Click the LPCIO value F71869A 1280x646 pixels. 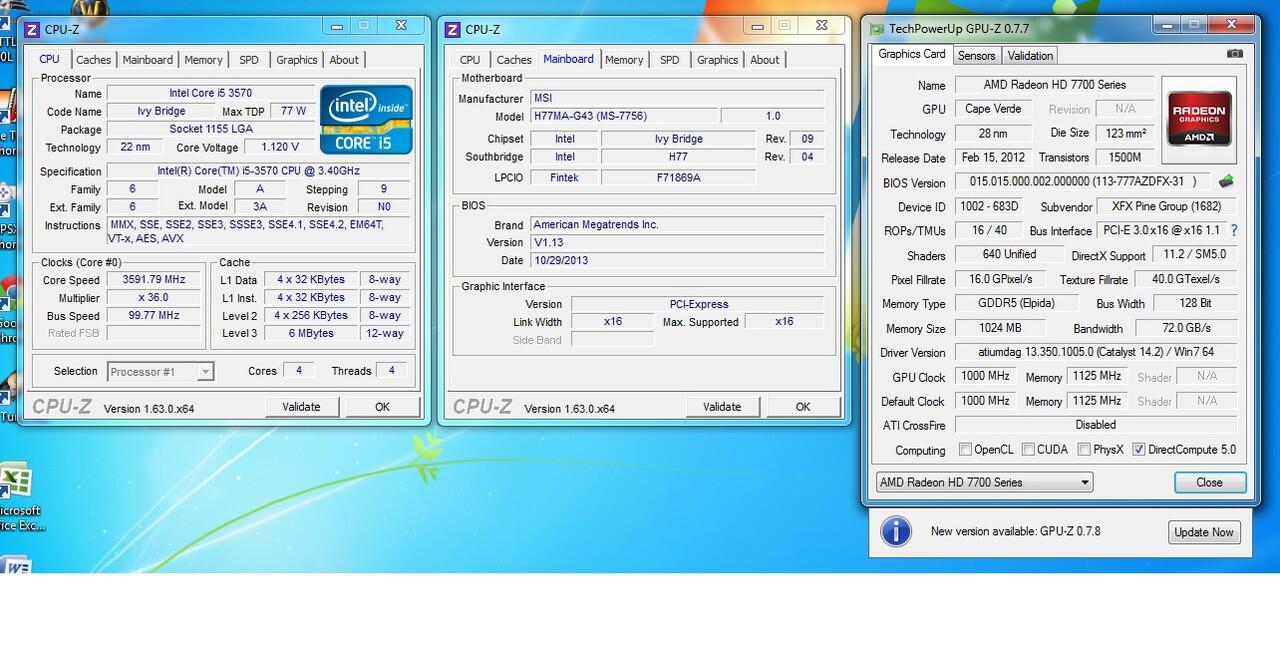tap(678, 177)
